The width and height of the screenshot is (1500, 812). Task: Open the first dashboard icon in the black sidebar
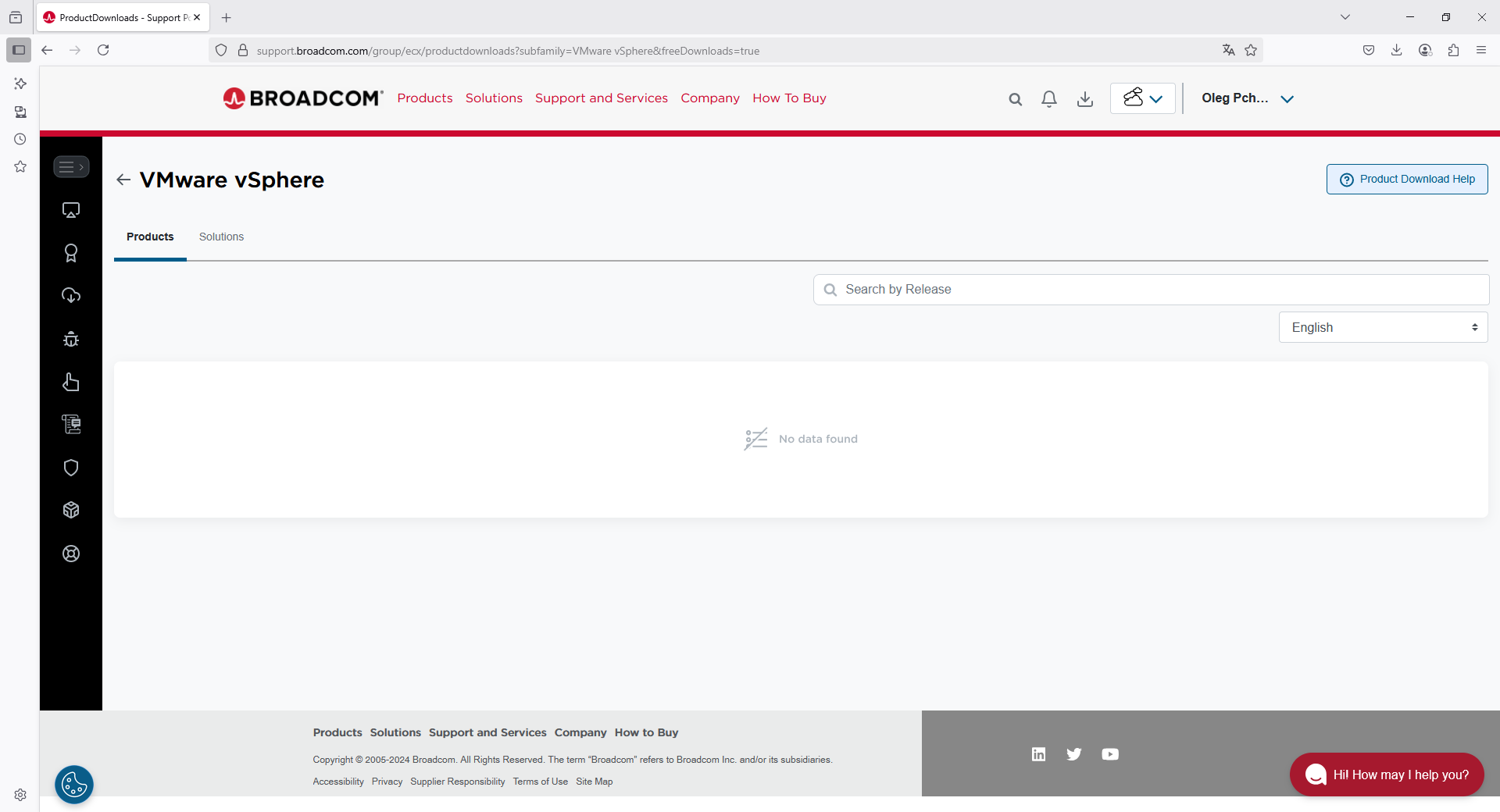click(x=71, y=210)
